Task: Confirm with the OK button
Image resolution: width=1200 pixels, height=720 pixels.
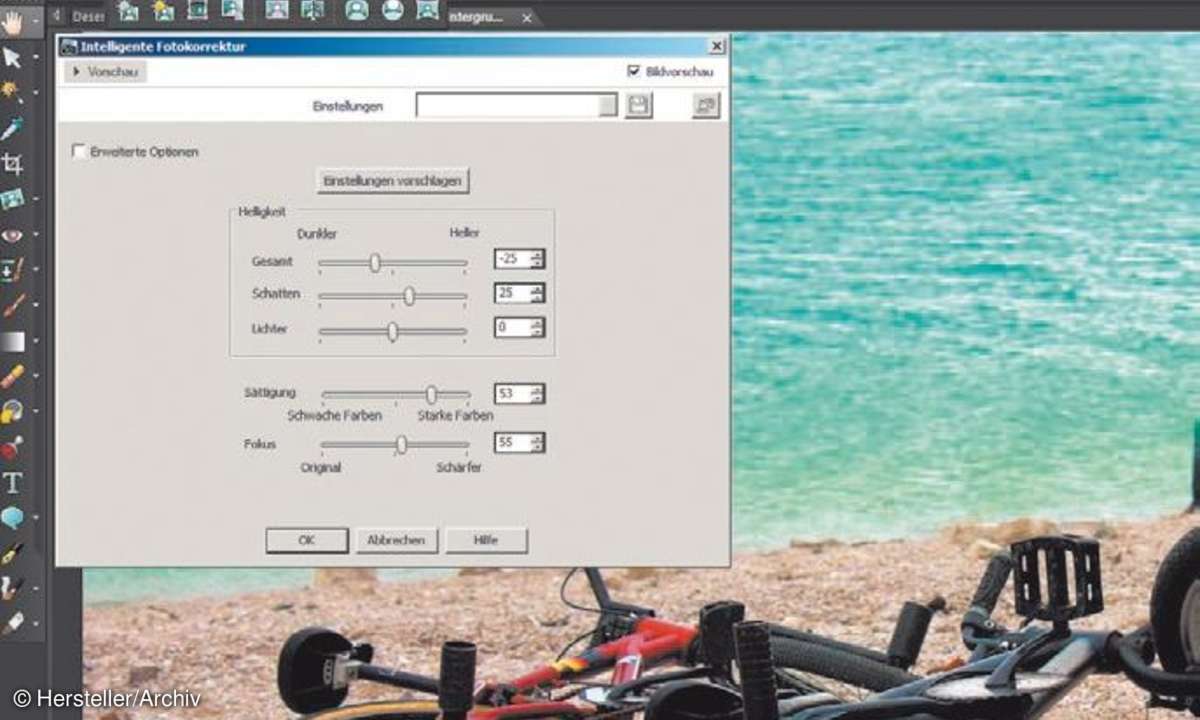Action: tap(306, 540)
